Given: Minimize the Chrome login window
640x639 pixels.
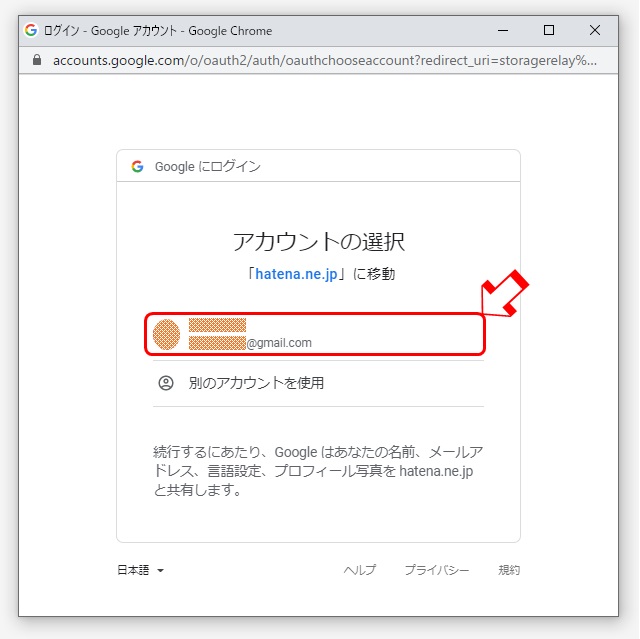Looking at the screenshot, I should [503, 30].
